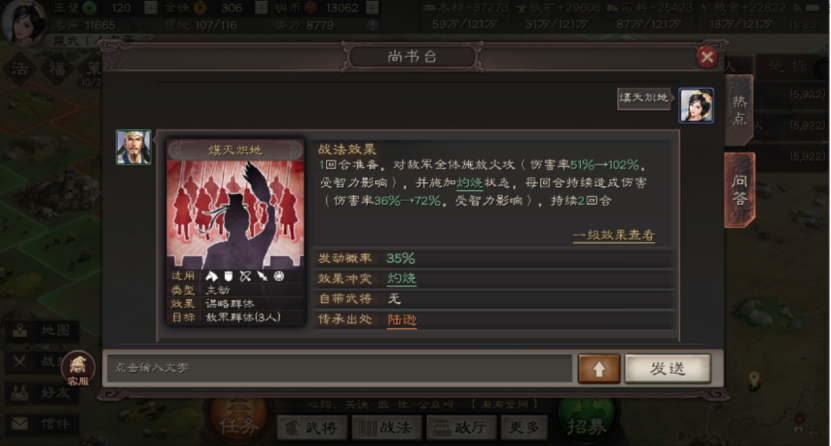Click the male general avatar on left
This screenshot has height=446, width=831.
pos(134,147)
